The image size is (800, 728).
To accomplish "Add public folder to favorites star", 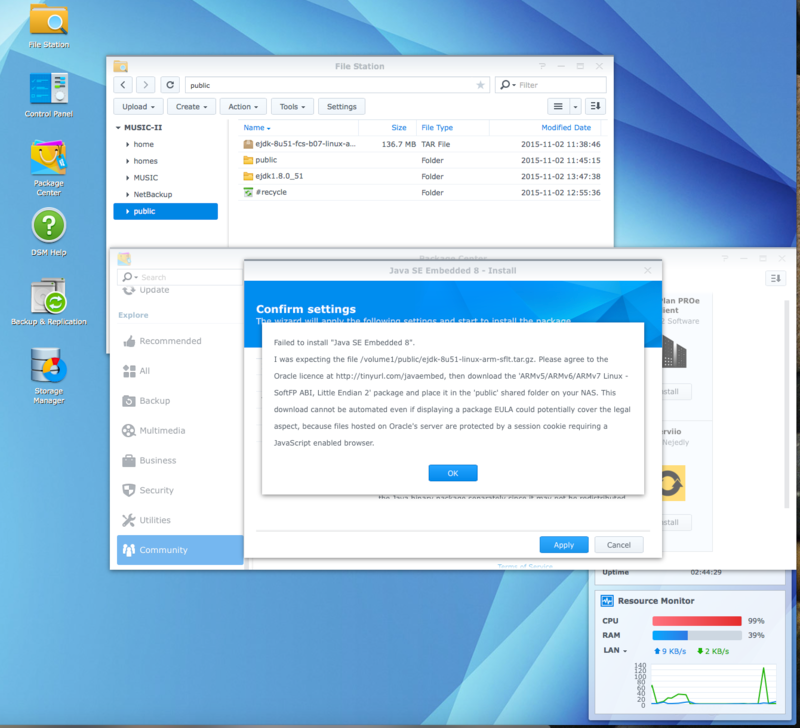I will click(480, 85).
